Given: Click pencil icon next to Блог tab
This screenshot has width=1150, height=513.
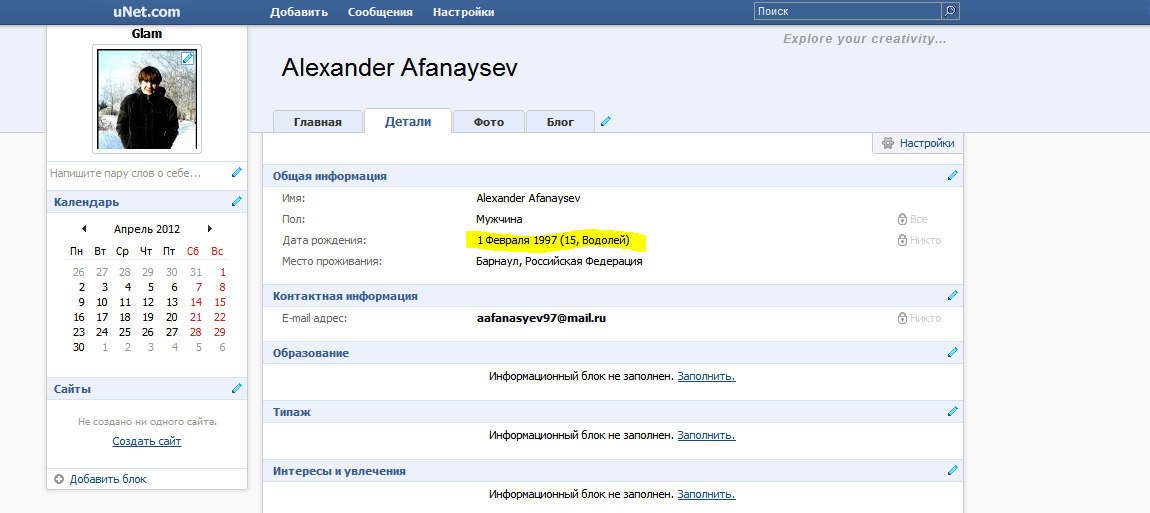Looking at the screenshot, I should click(606, 122).
